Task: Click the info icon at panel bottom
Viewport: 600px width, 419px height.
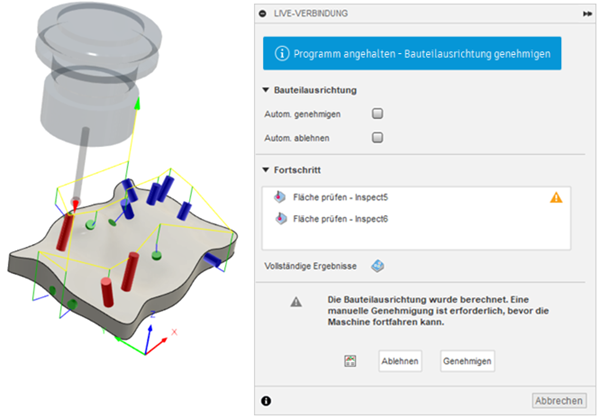Action: (x=266, y=401)
